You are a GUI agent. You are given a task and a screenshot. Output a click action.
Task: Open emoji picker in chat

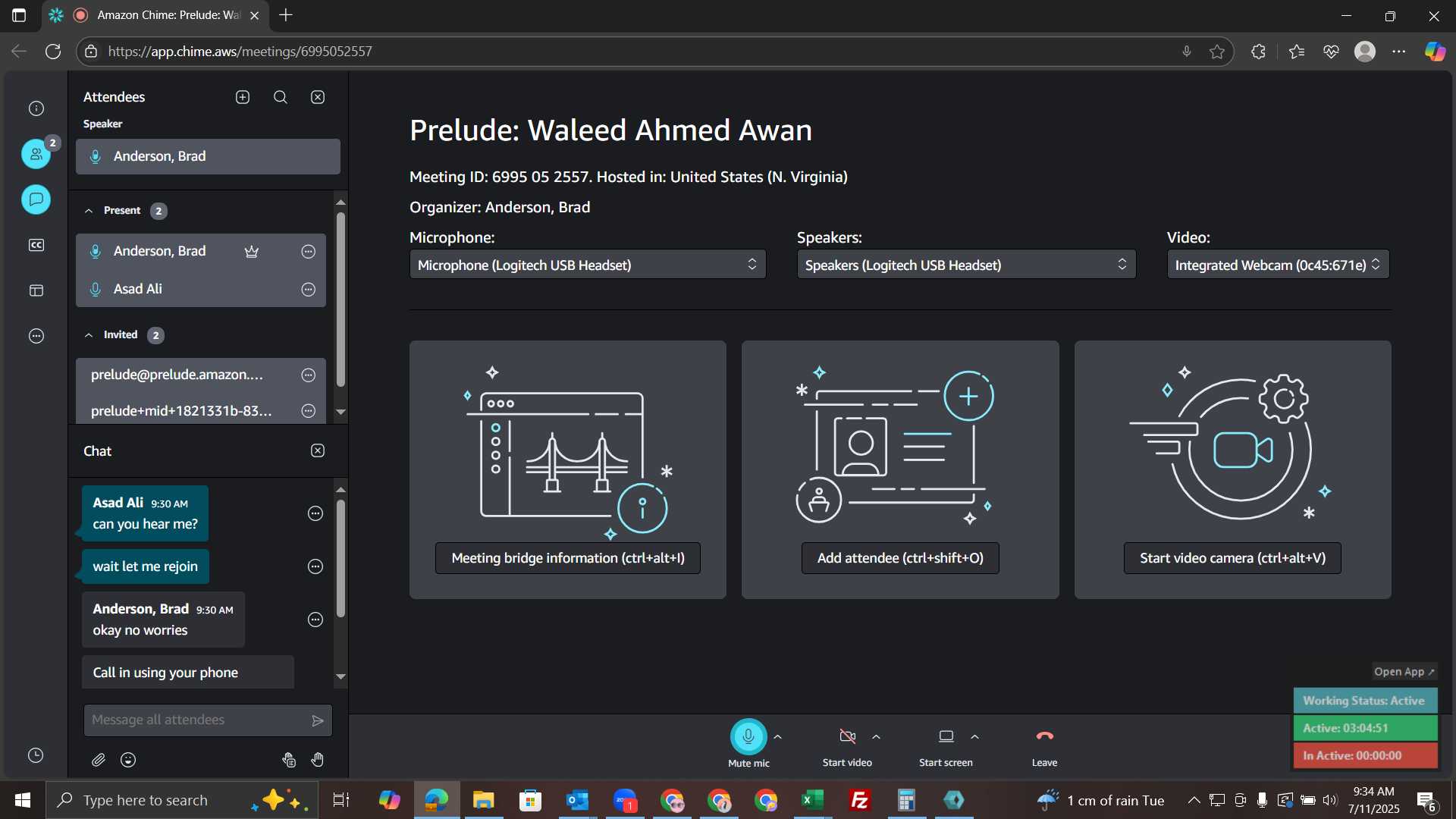(128, 760)
